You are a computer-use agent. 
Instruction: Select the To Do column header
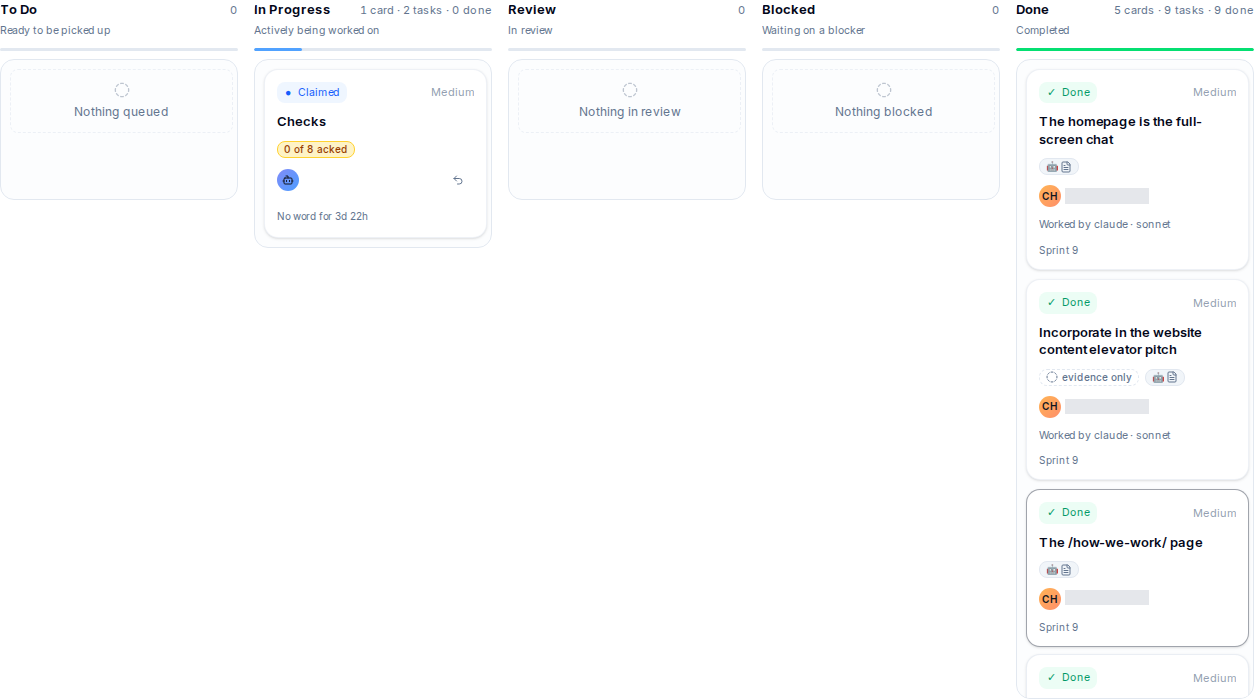click(19, 10)
